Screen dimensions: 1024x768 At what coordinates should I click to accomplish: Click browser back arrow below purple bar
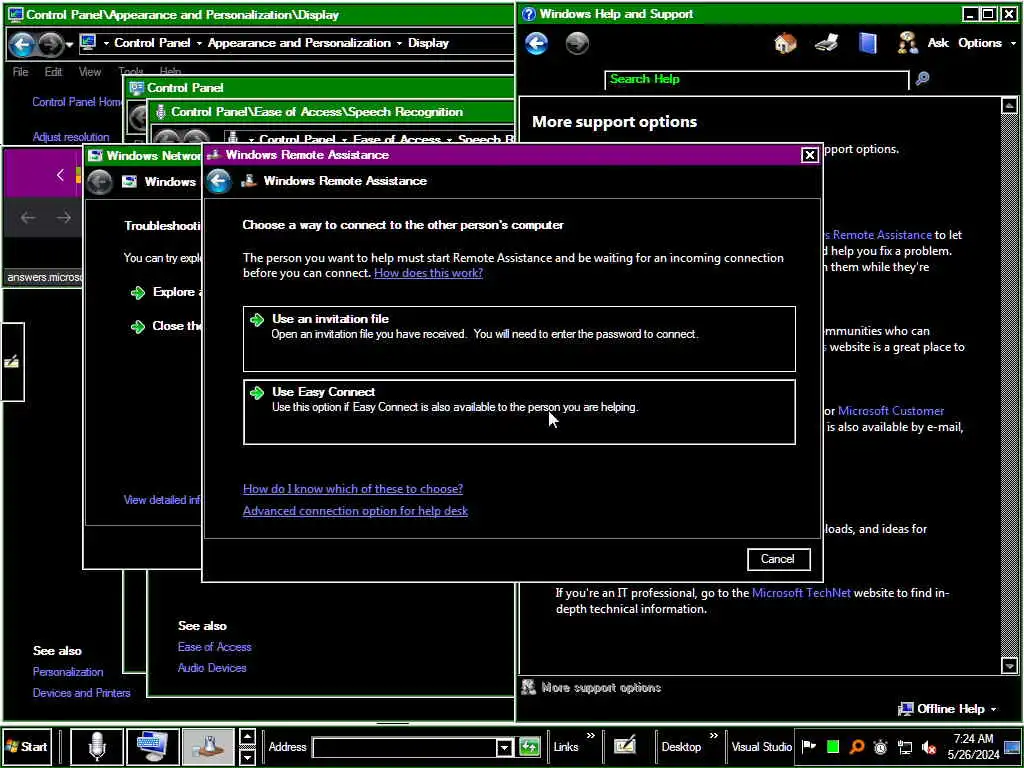[x=27, y=217]
